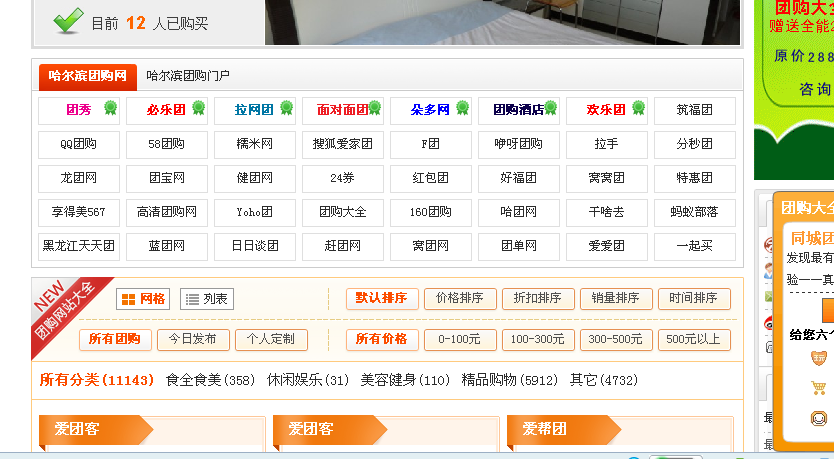Image resolution: width=834 pixels, height=459 pixels.
Task: Visit 蚂蚁部落
Action: pyautogui.click(x=695, y=212)
